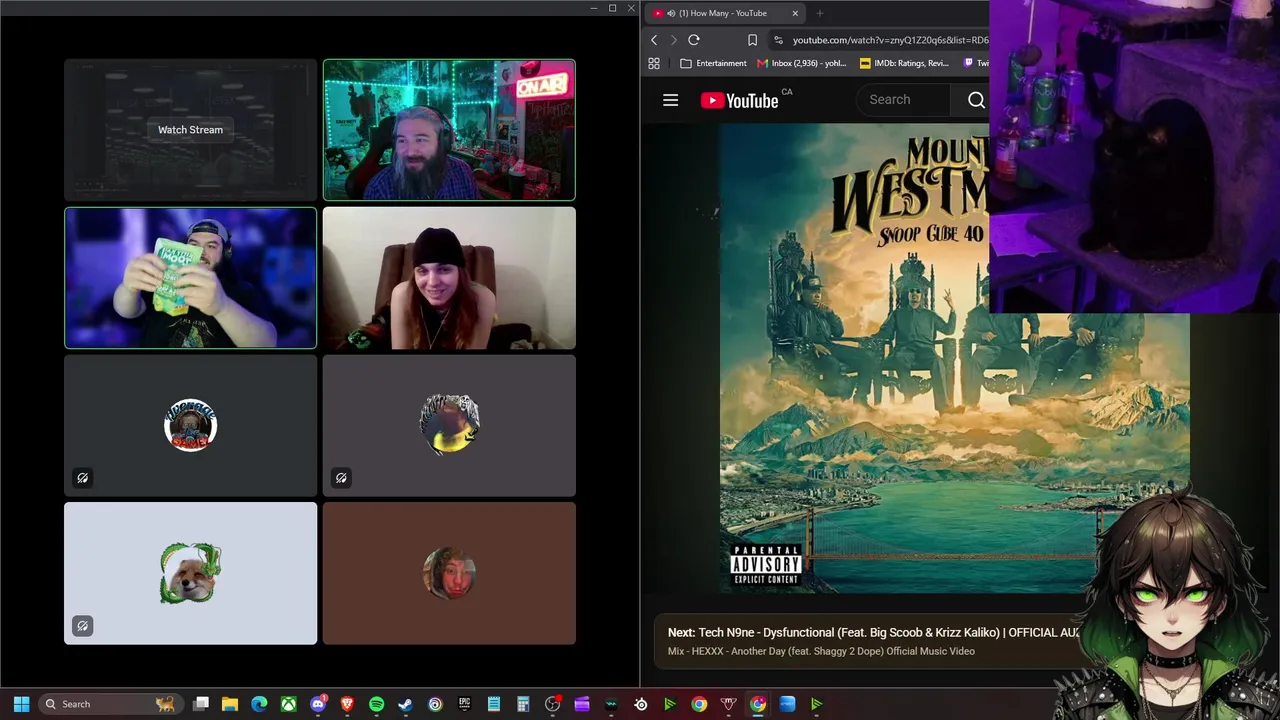Image resolution: width=1280 pixels, height=720 pixels.
Task: Open the Entertainment bookmarks folder
Action: click(x=713, y=63)
